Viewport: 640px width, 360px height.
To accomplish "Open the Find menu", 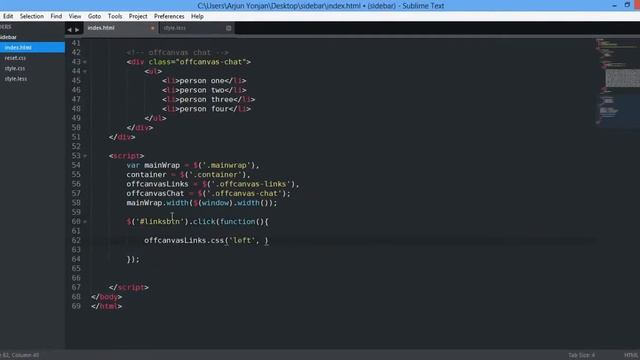I will (56, 16).
